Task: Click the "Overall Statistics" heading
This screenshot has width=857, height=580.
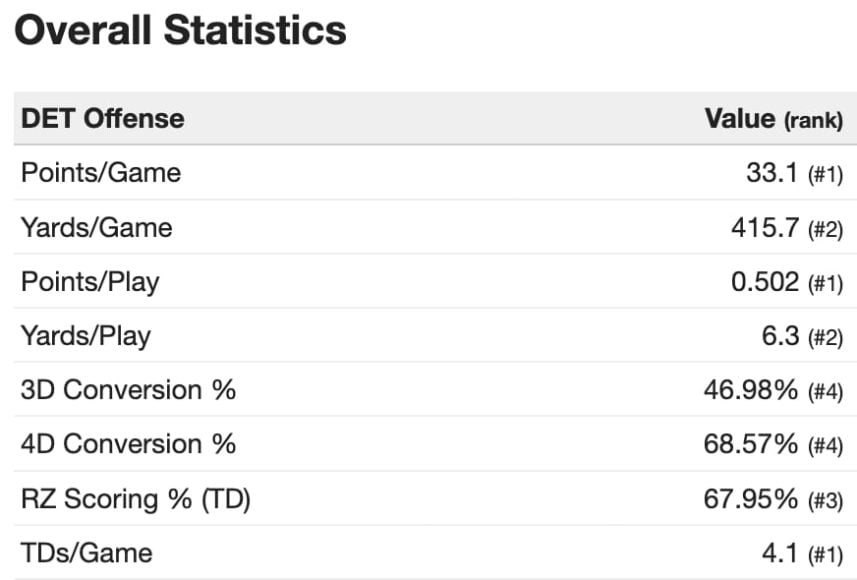Action: click(180, 31)
